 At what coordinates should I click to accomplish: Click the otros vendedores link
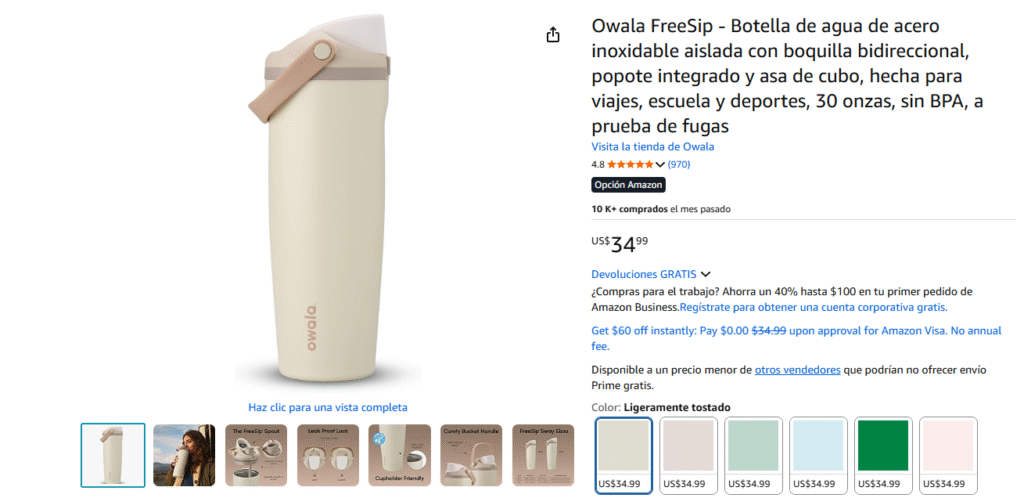[x=797, y=370]
